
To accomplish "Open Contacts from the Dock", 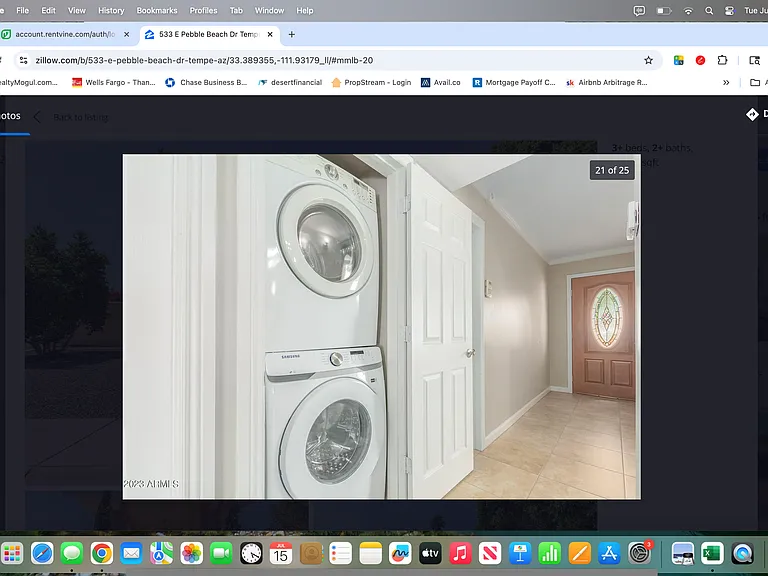I will click(311, 553).
